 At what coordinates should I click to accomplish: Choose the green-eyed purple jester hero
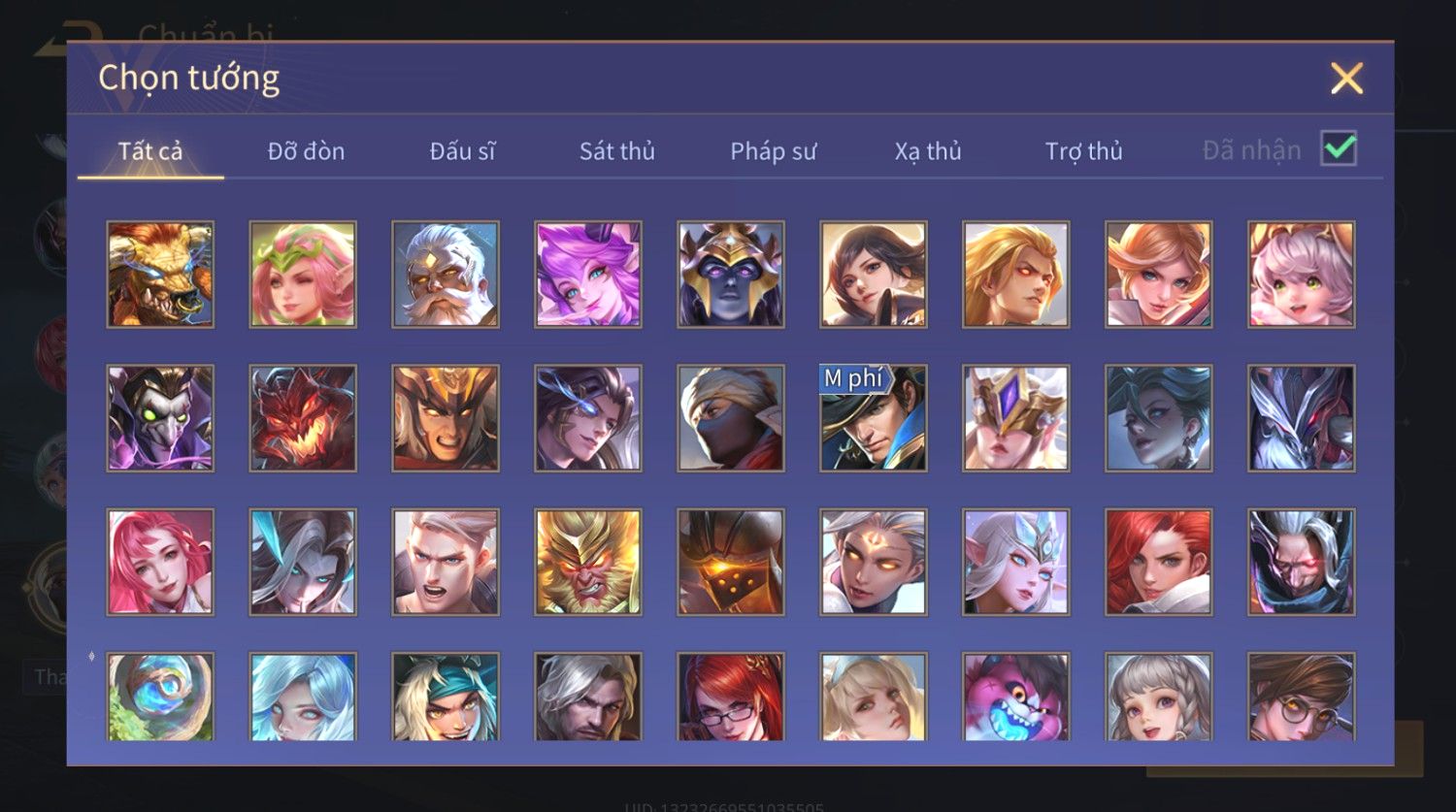pyautogui.click(x=160, y=418)
